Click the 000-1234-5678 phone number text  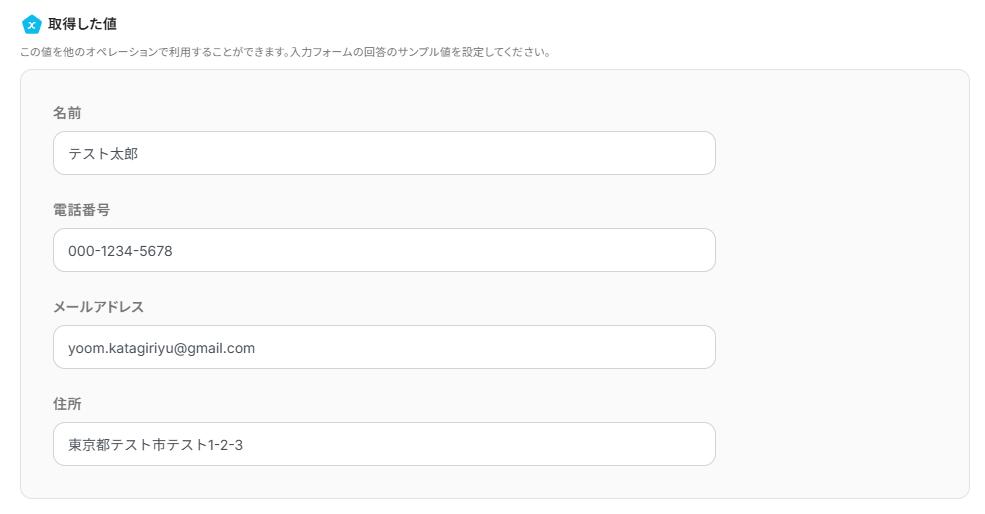click(120, 251)
